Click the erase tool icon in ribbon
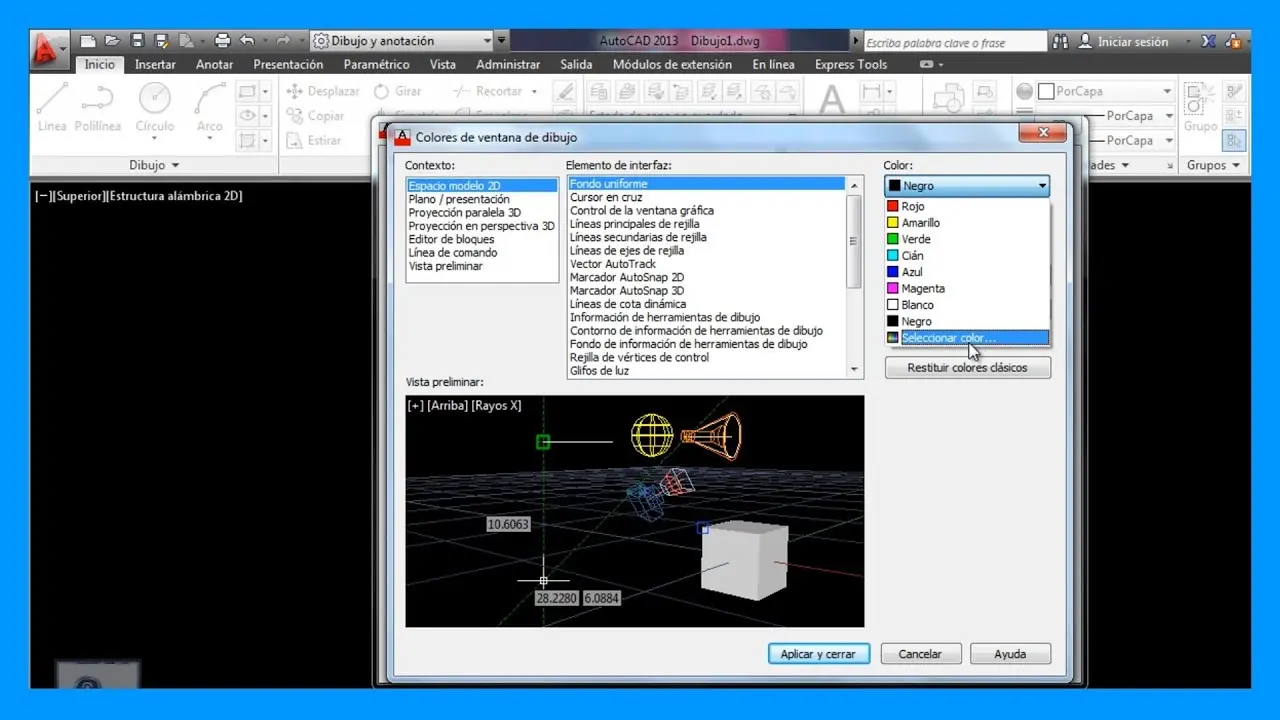The image size is (1280, 720). pyautogui.click(x=565, y=91)
